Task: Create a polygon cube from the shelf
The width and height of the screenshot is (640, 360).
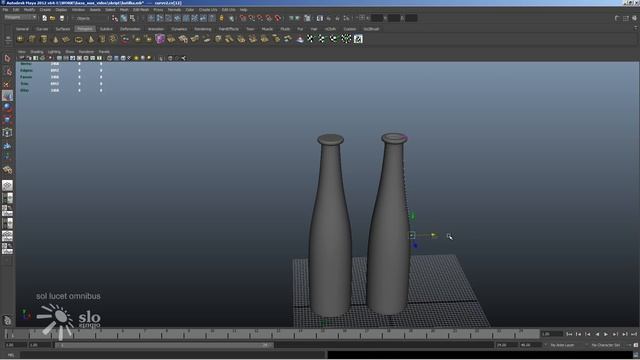Action: tap(32, 39)
